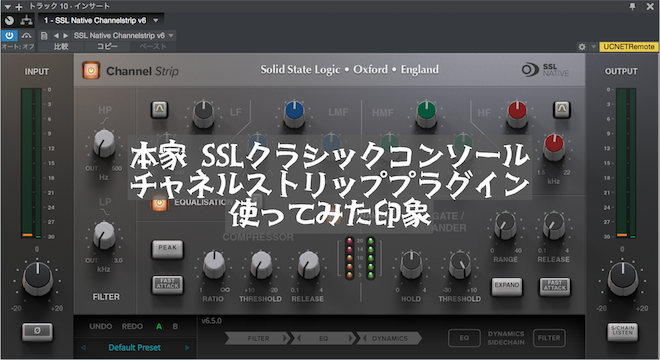Open the dropdown arrow next to gear
The image size is (660, 360).
coord(593,47)
